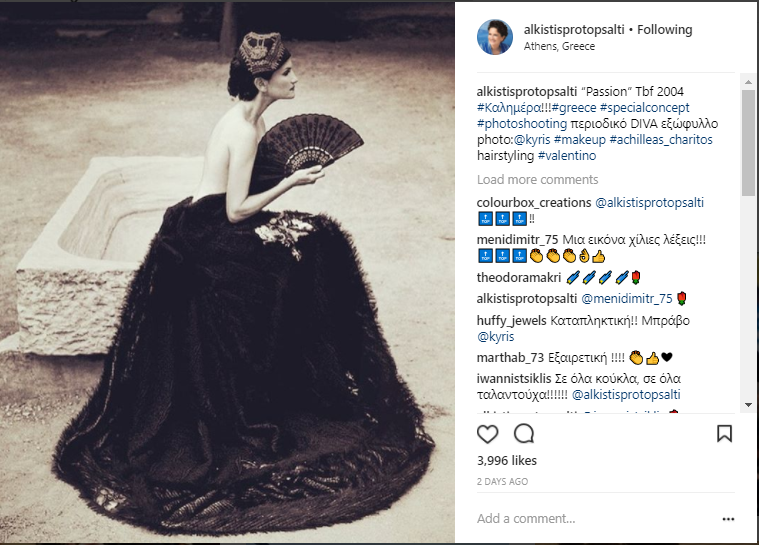
Task: Visit huffy_jewels commenter profile
Action: (511, 320)
